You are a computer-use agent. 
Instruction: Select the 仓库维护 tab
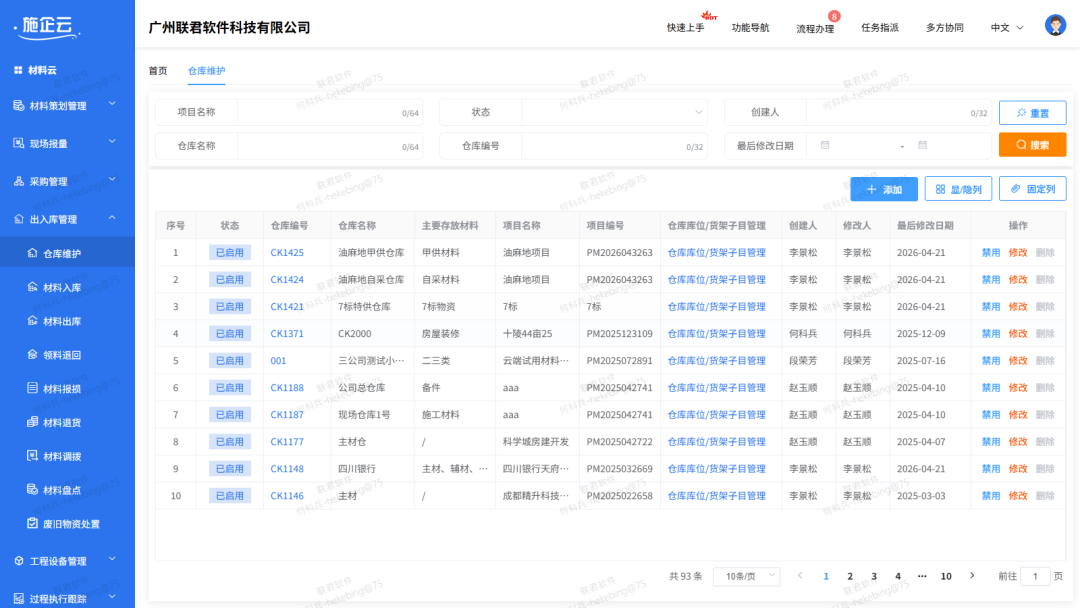tap(207, 70)
